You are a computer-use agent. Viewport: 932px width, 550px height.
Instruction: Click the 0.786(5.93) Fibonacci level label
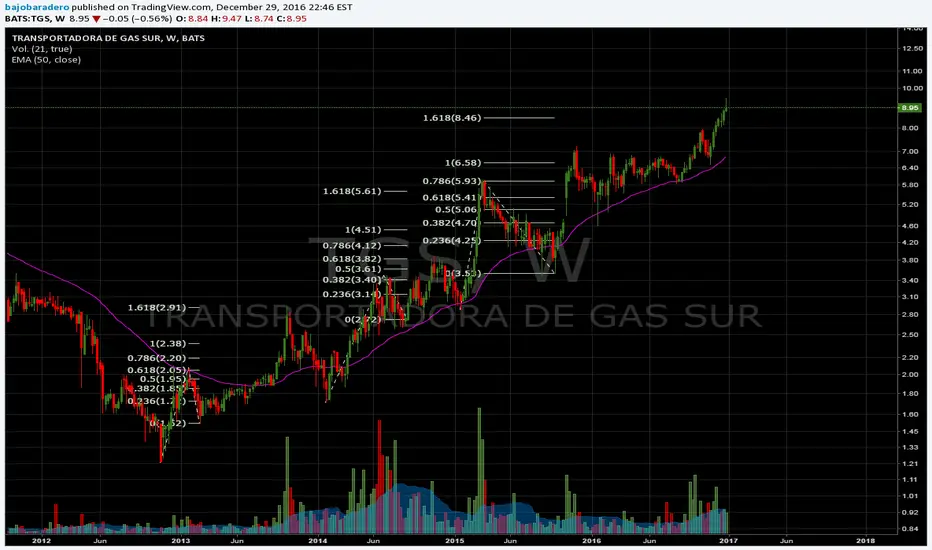tap(452, 181)
